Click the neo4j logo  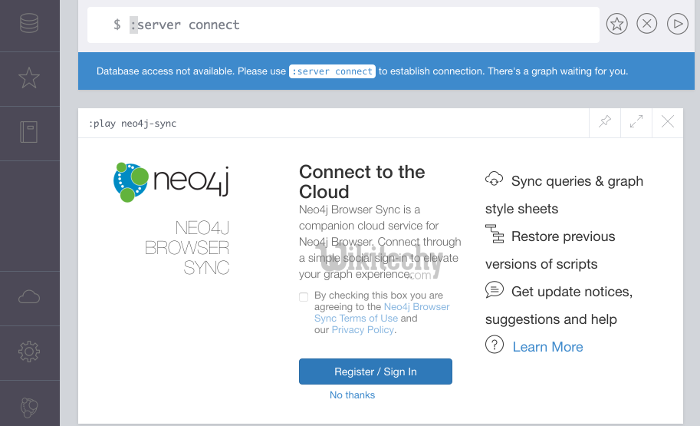[171, 182]
